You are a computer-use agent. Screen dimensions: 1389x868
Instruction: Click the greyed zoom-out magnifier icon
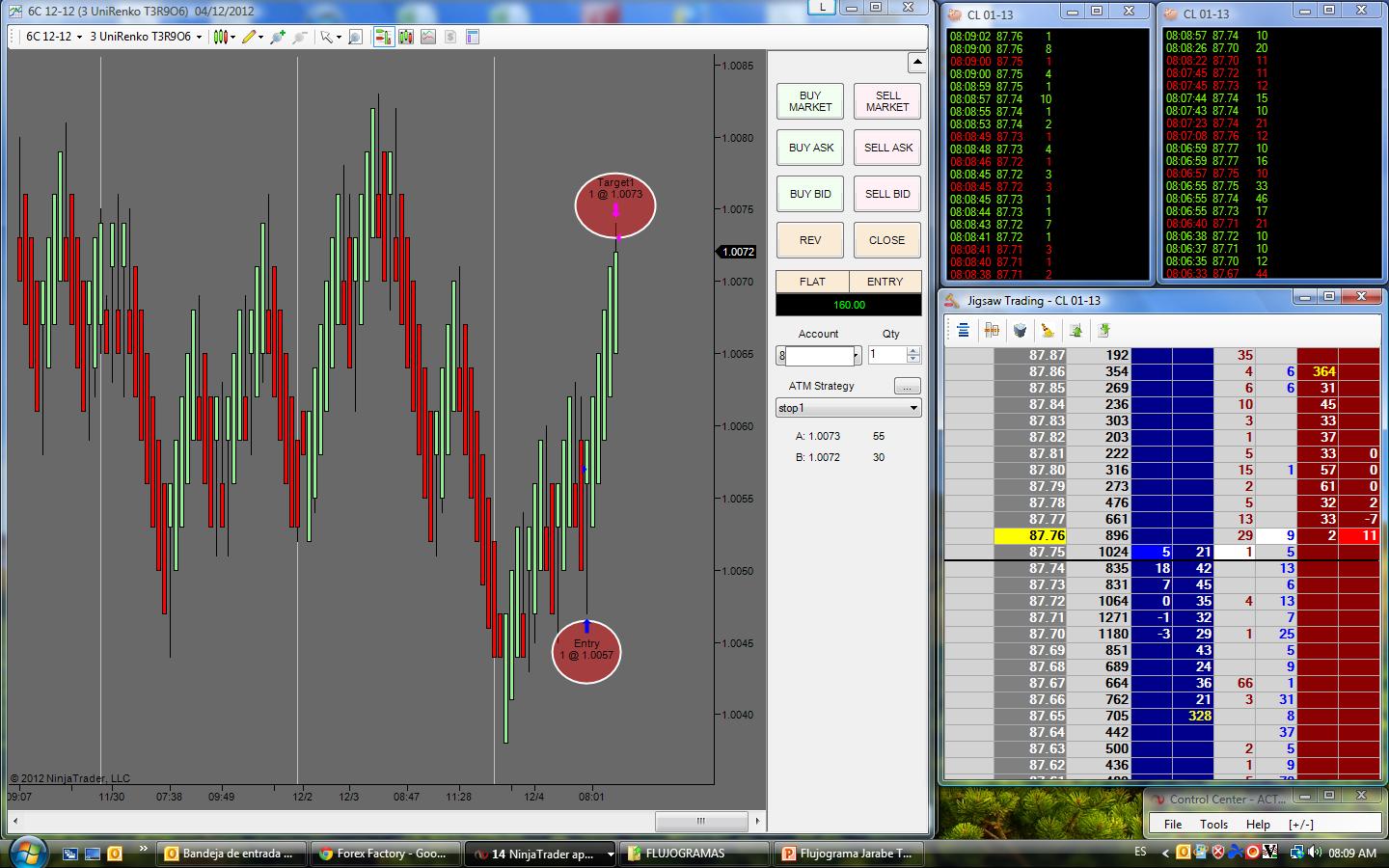coord(300,37)
